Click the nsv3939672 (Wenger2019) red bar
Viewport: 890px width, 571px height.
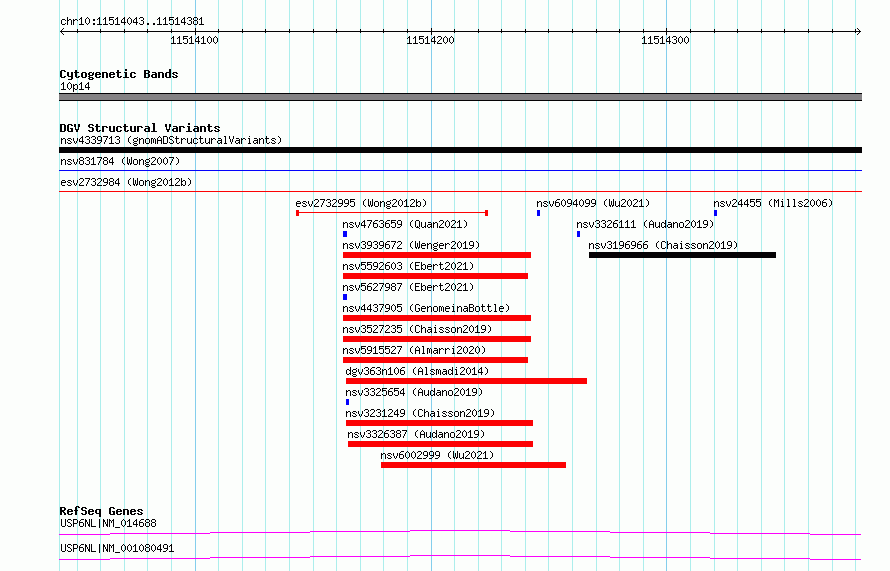coord(437,255)
